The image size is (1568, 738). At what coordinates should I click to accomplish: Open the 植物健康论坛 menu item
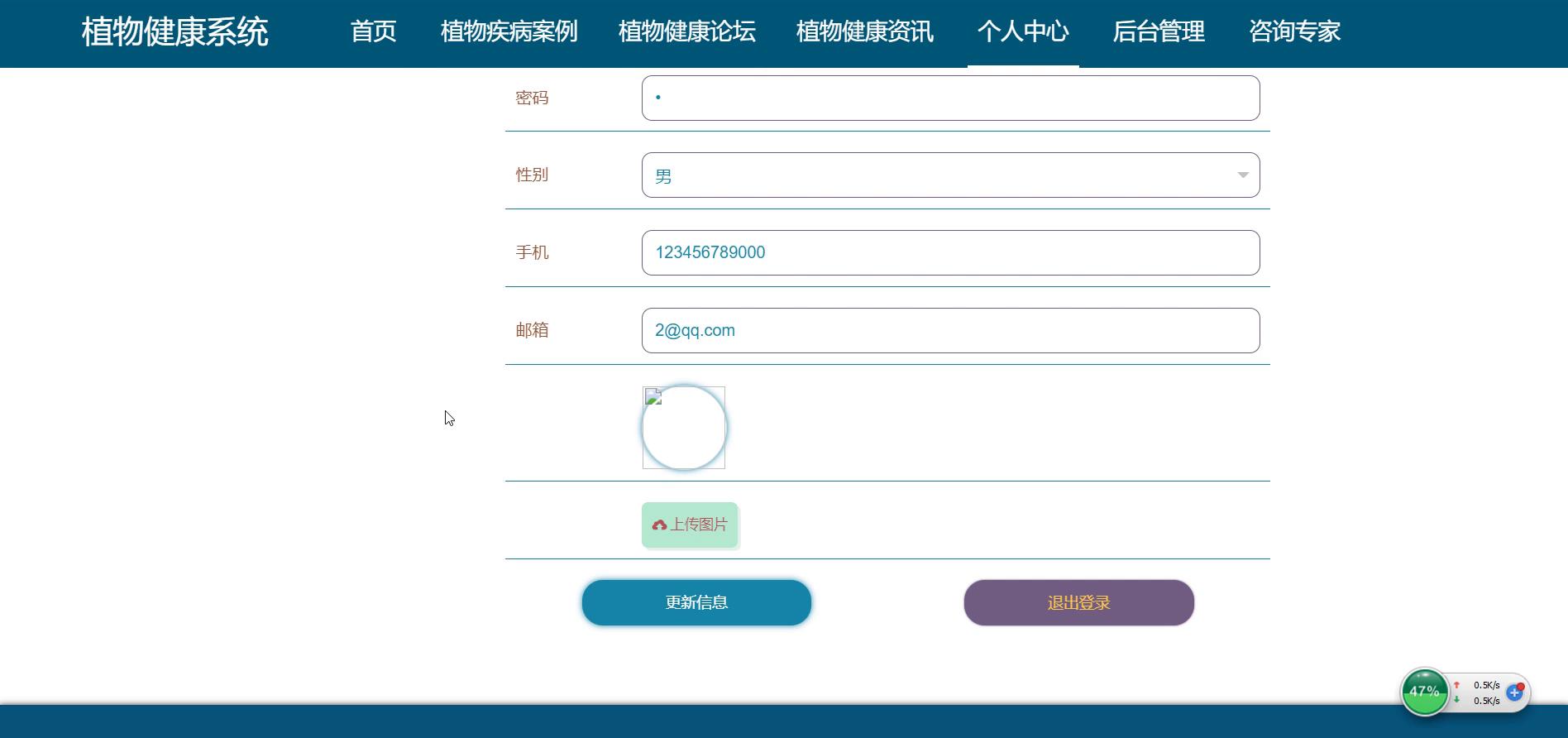686,32
